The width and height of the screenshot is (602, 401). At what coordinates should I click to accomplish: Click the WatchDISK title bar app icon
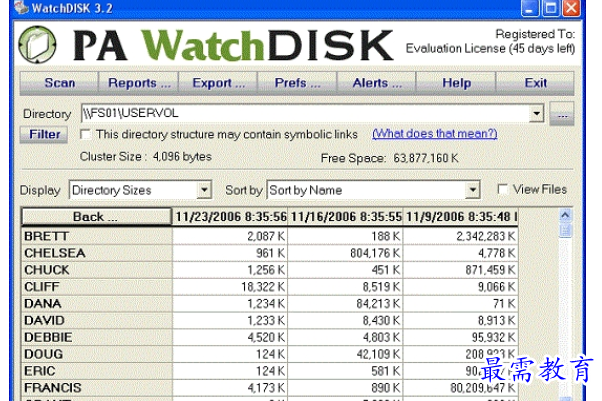[x=21, y=7]
